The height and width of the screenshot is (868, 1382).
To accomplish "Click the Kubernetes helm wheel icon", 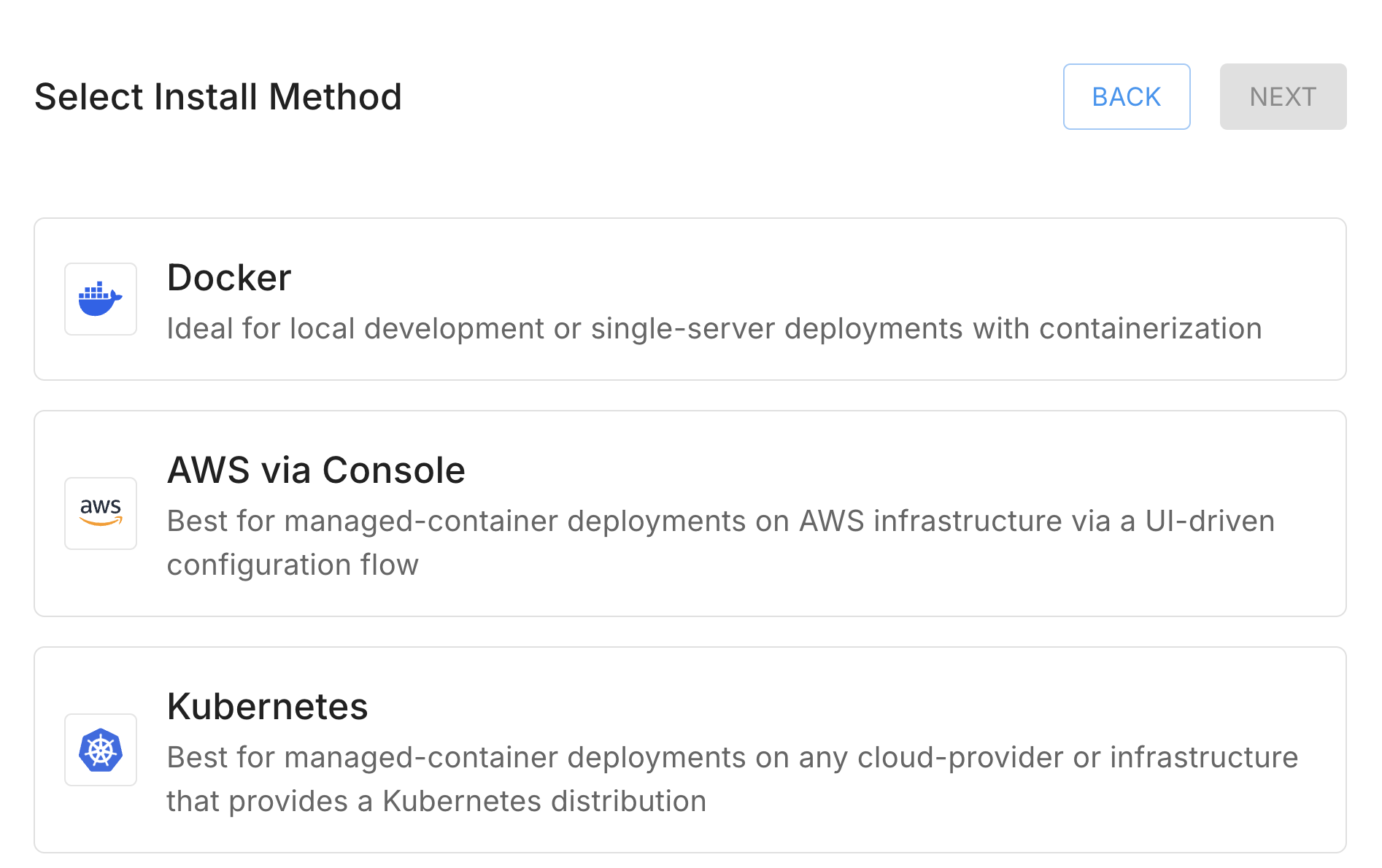I will point(101,750).
